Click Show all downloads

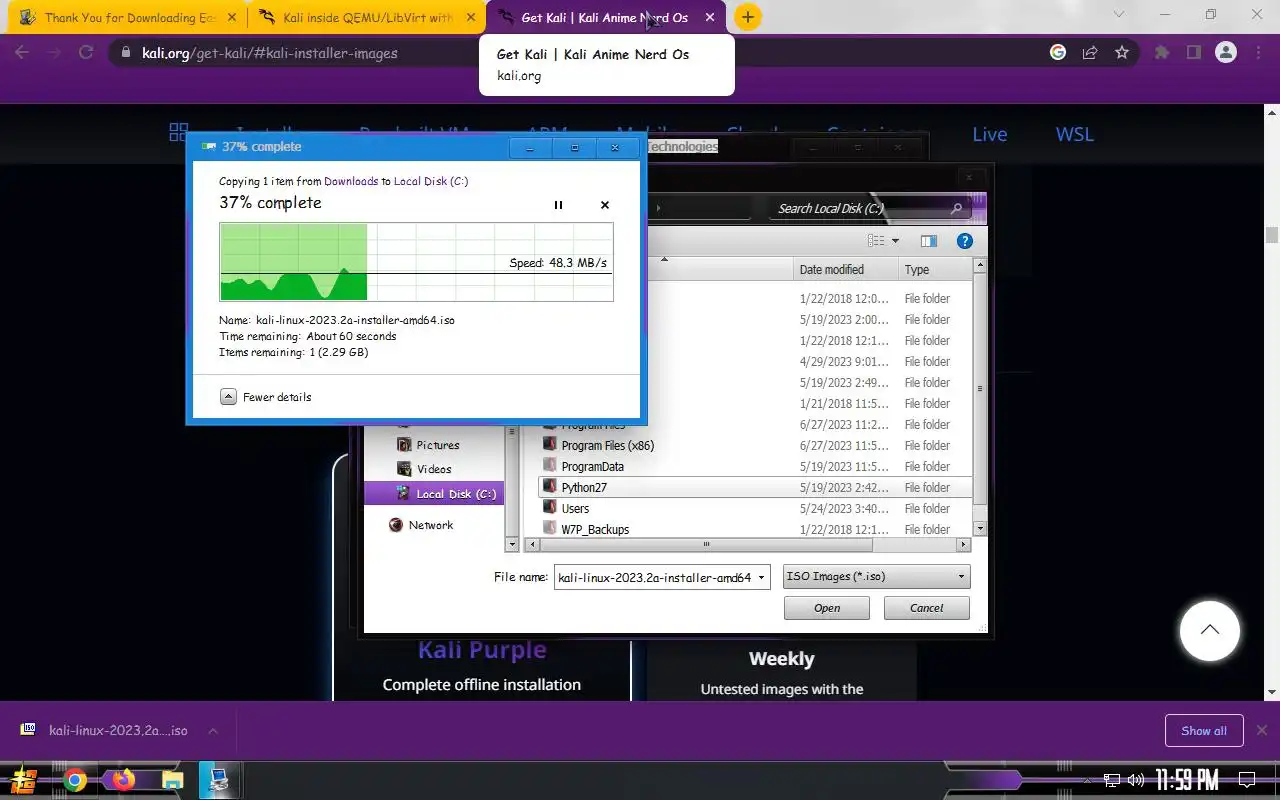(x=1204, y=731)
